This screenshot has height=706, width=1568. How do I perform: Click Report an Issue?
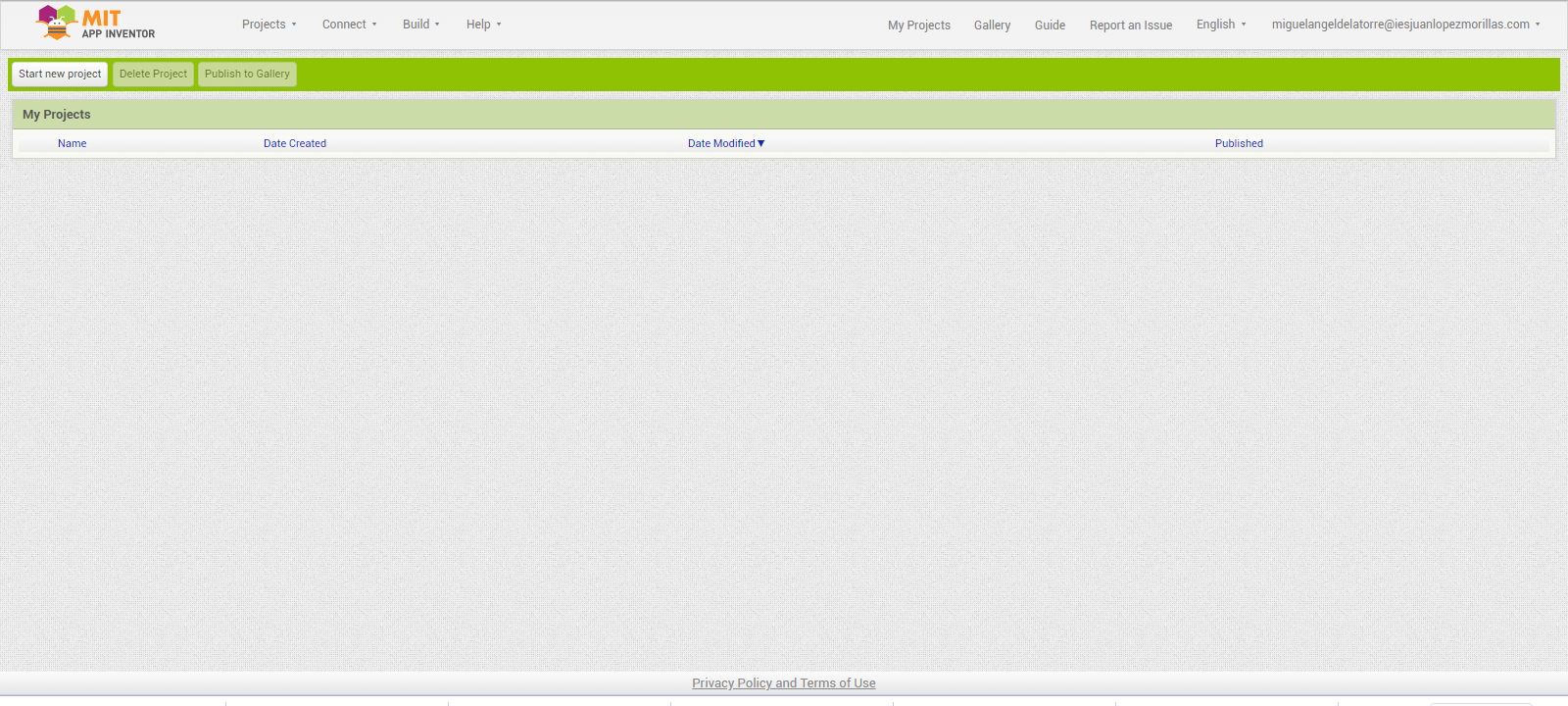click(x=1130, y=25)
